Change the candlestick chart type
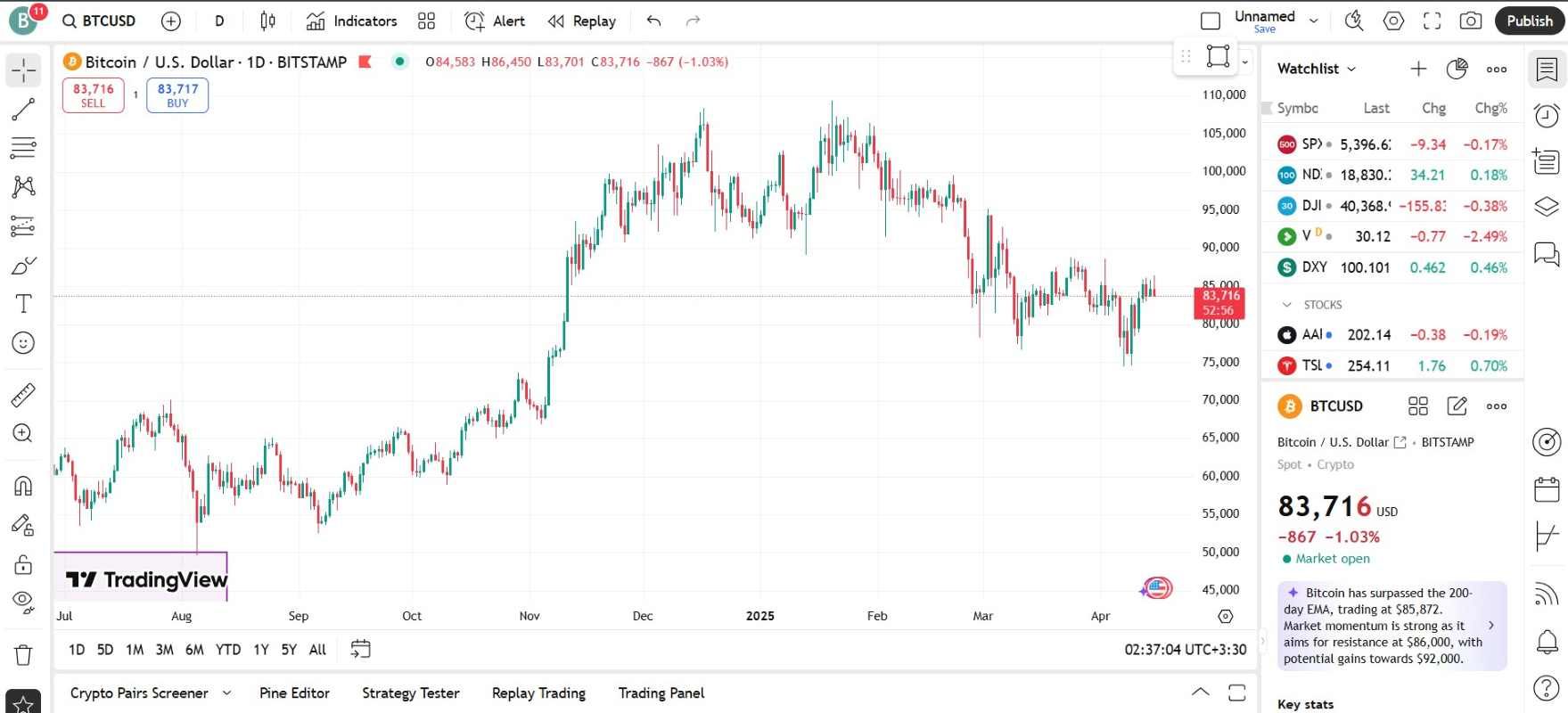 (x=267, y=20)
